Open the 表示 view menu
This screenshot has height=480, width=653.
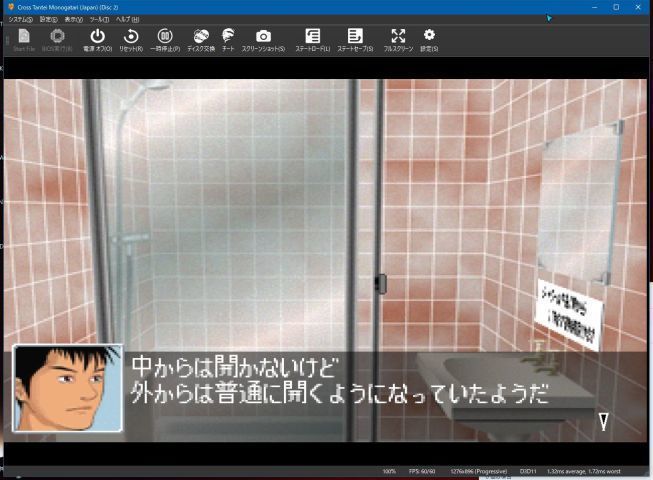pos(73,20)
